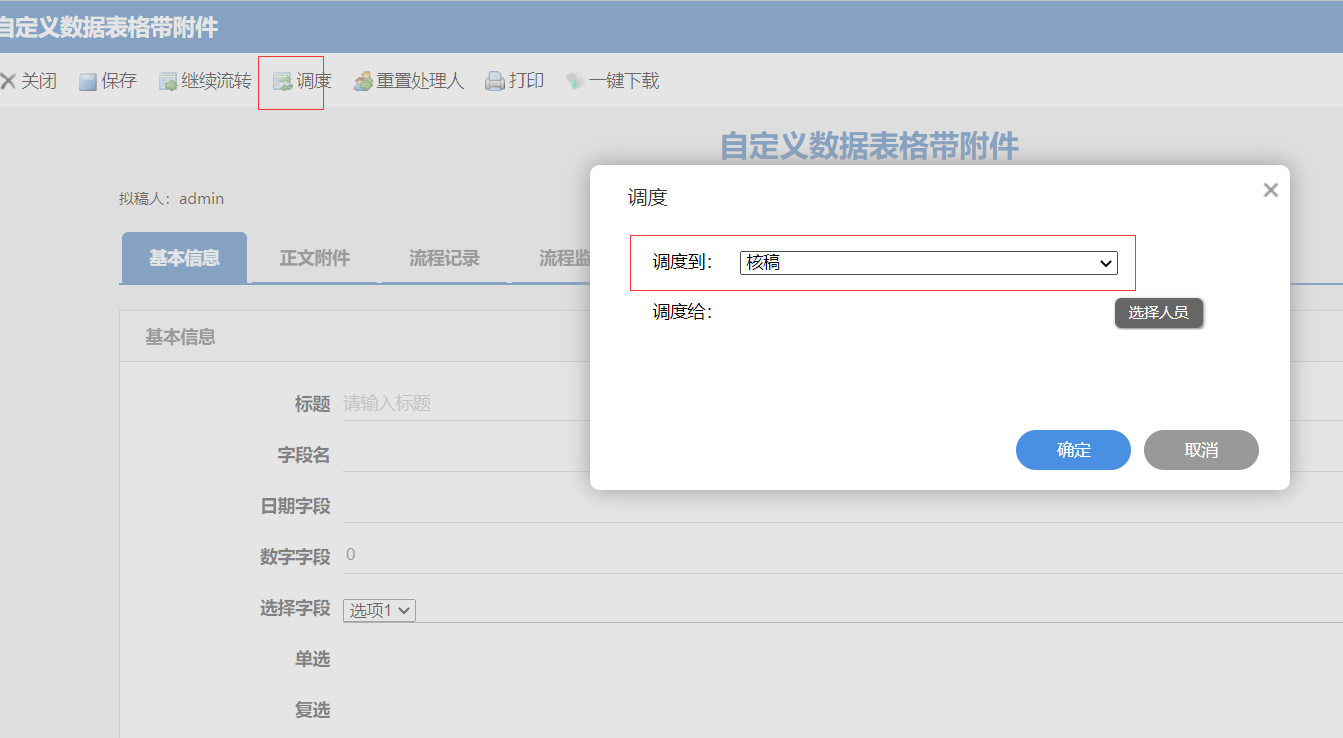Expand the 选择字段 dropdown showing 选项1
1343x738 pixels.
click(379, 610)
